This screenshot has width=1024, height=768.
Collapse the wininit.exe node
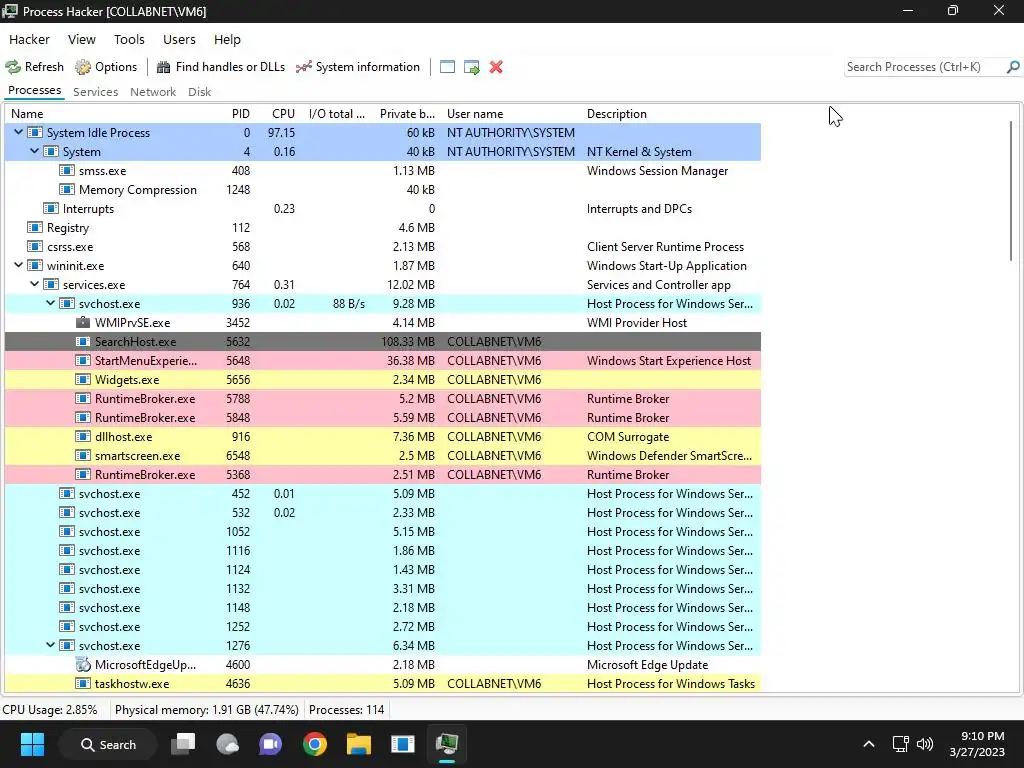(x=18, y=266)
